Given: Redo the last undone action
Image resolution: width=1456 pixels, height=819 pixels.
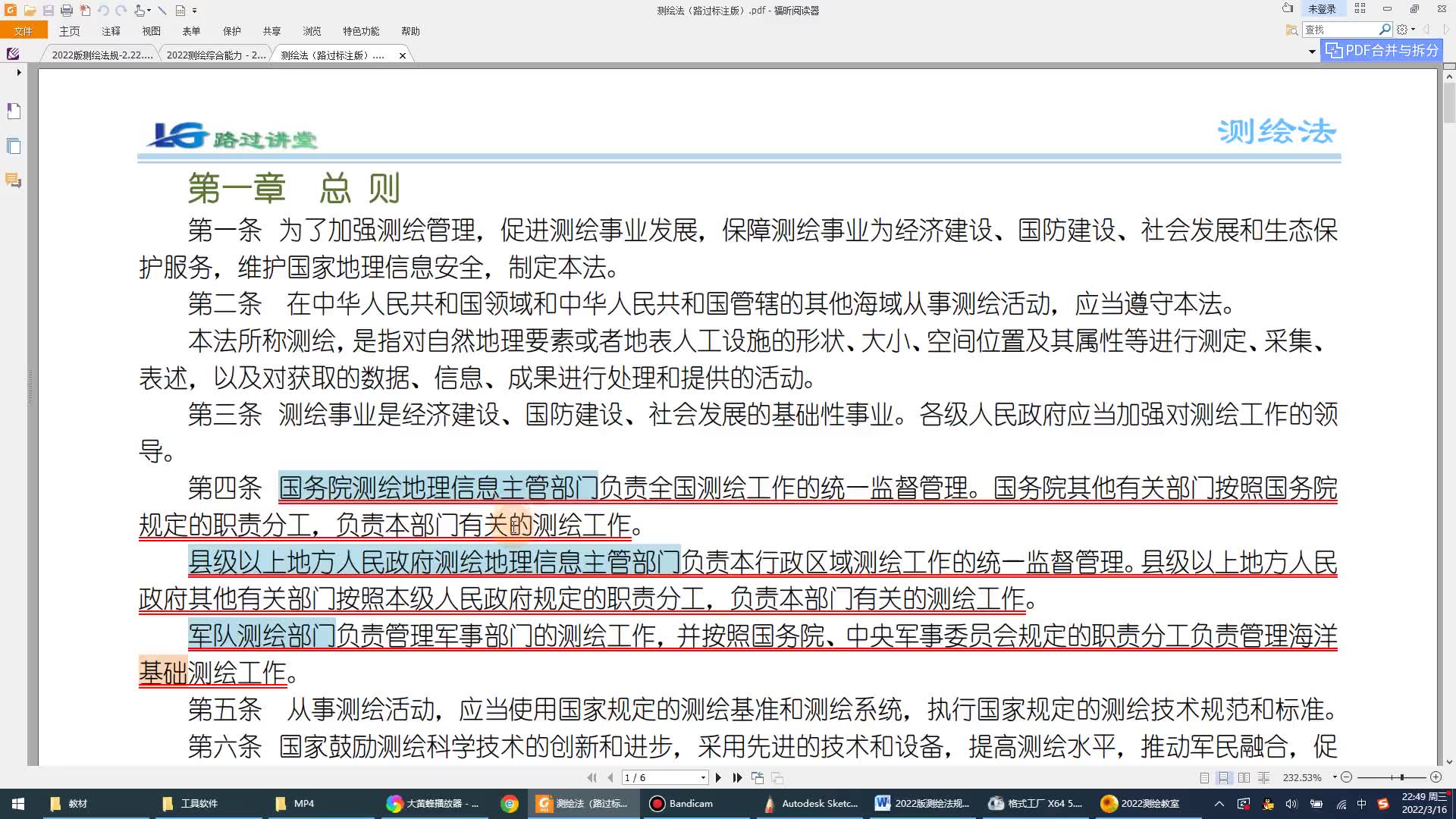Looking at the screenshot, I should [x=121, y=11].
